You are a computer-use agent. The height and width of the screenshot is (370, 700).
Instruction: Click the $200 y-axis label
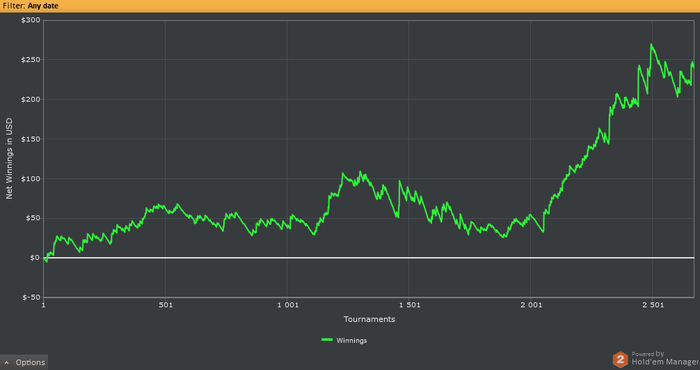tap(30, 100)
